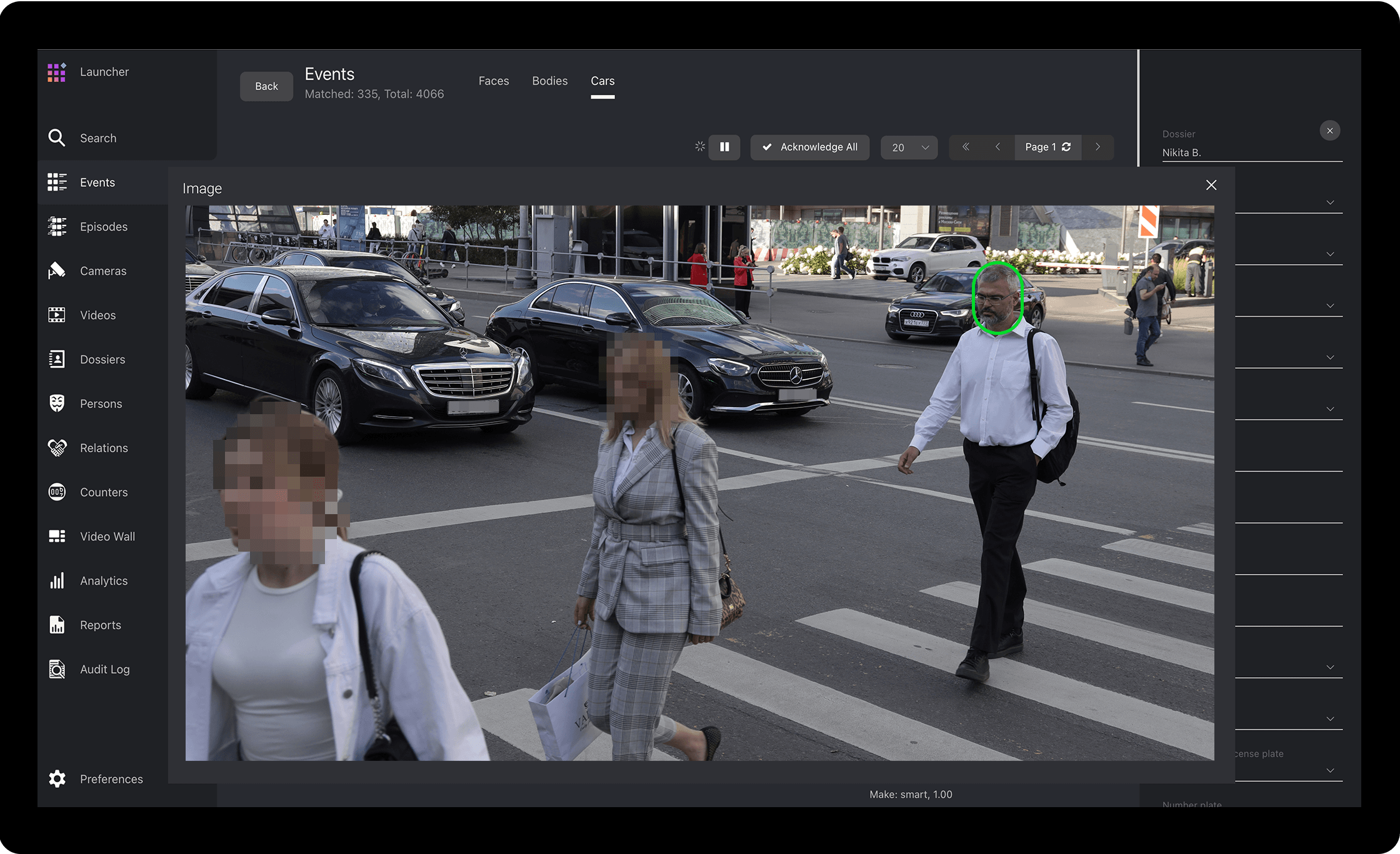Open Audit Log icon
The width and height of the screenshot is (1400, 854).
point(57,669)
